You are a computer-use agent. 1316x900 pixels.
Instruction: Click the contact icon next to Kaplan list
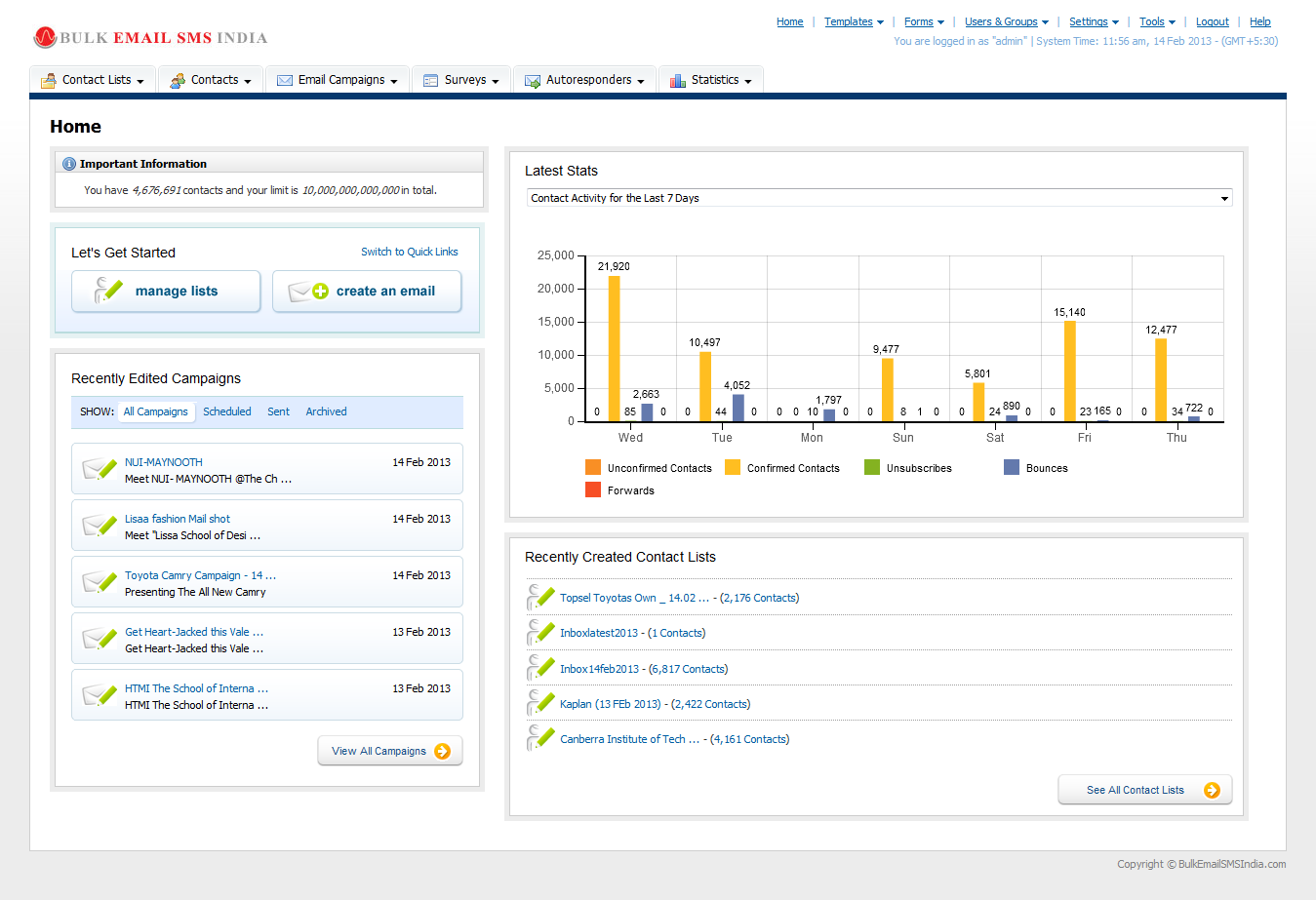tap(540, 703)
